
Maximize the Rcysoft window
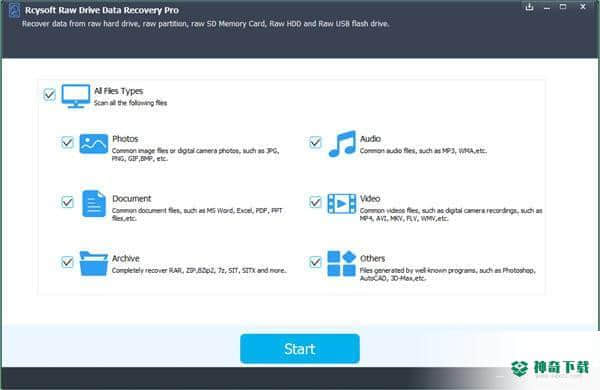(x=563, y=7)
